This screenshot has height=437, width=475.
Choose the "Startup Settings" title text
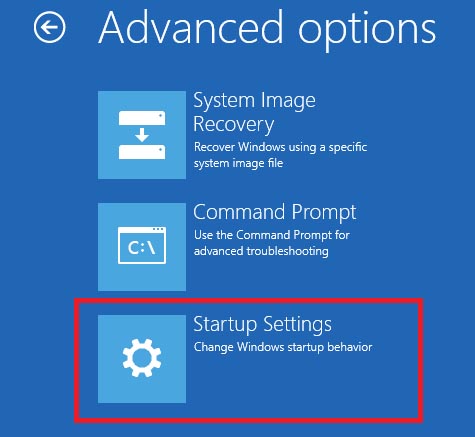[x=262, y=324]
